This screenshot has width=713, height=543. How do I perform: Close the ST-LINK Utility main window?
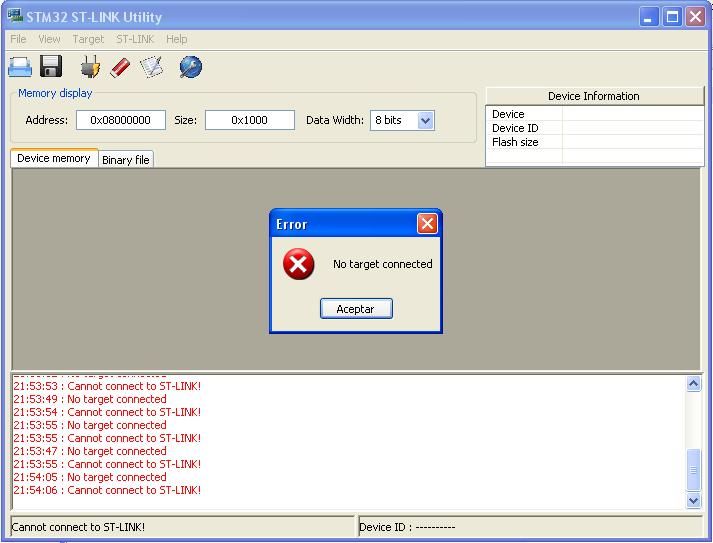coord(696,17)
